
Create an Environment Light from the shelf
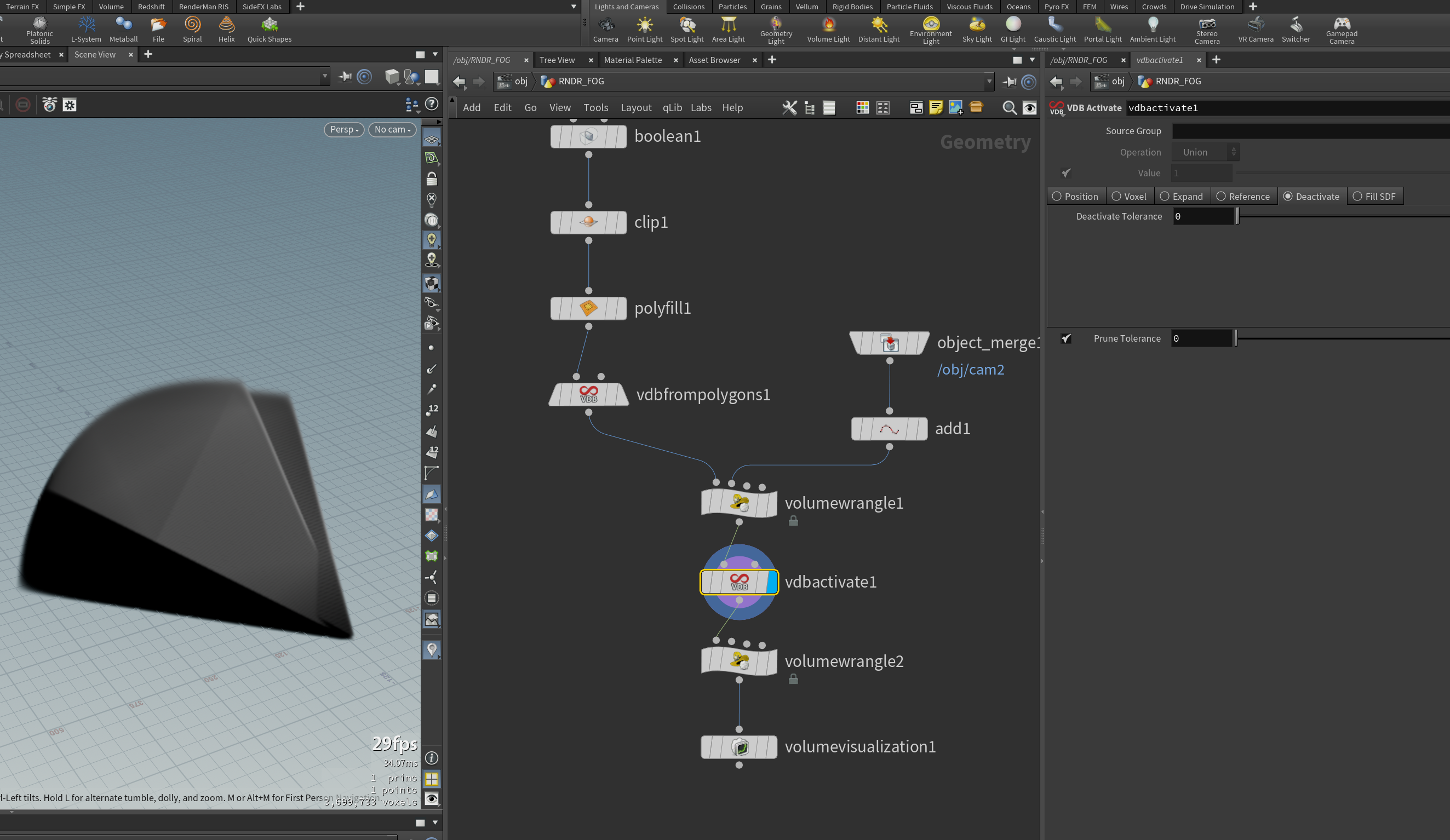[x=930, y=30]
